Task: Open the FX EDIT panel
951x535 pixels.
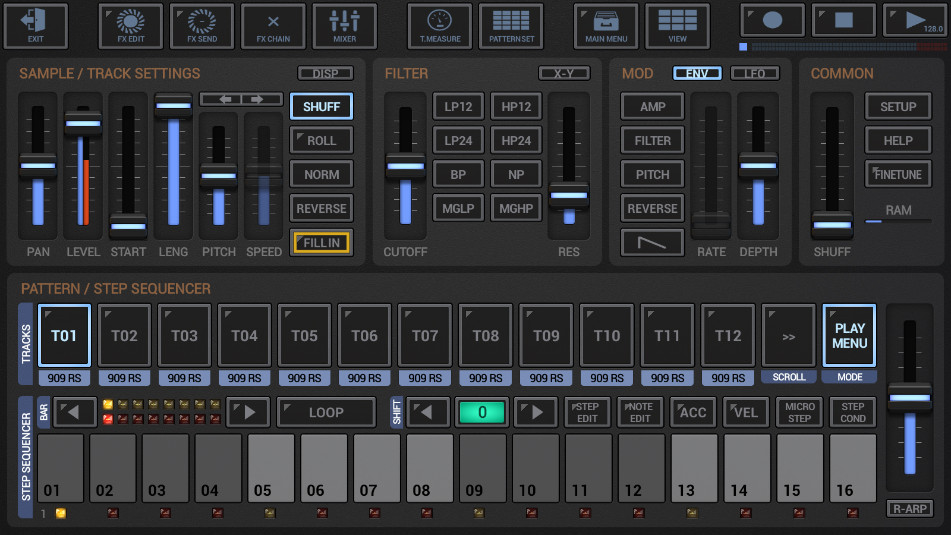Action: [x=131, y=25]
